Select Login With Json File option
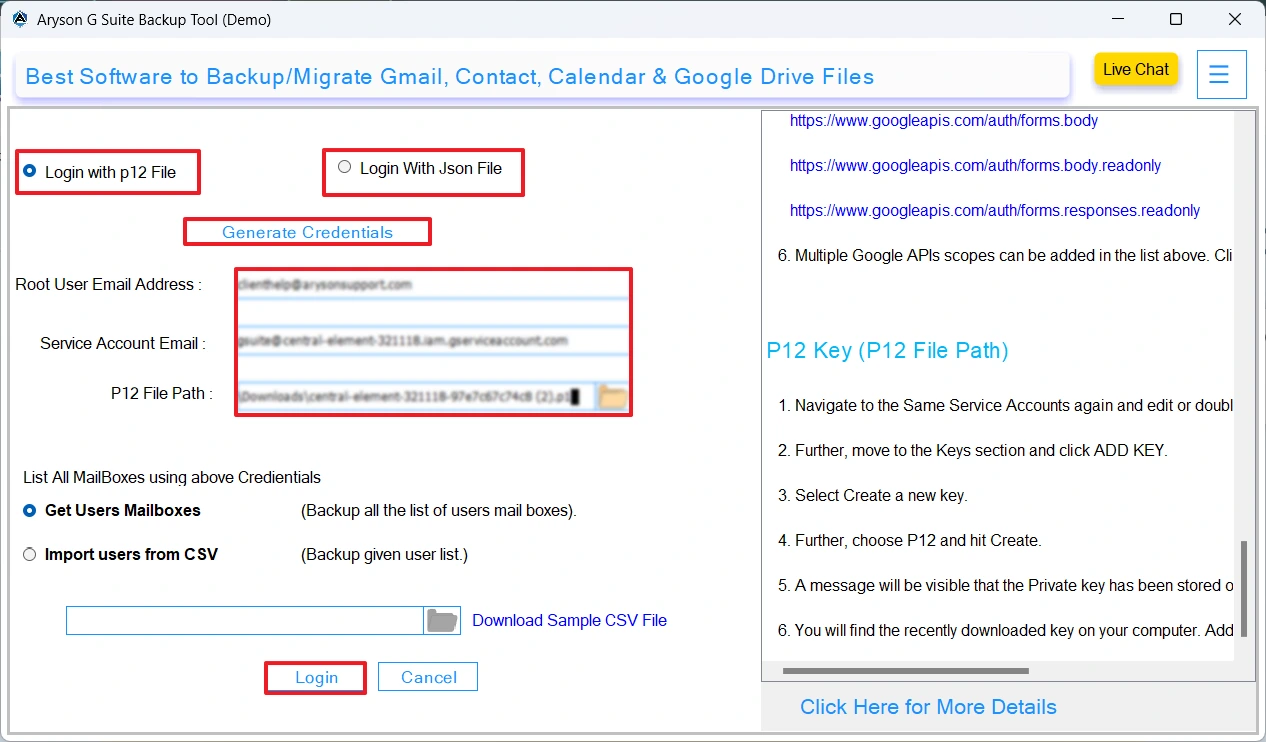 point(421,168)
